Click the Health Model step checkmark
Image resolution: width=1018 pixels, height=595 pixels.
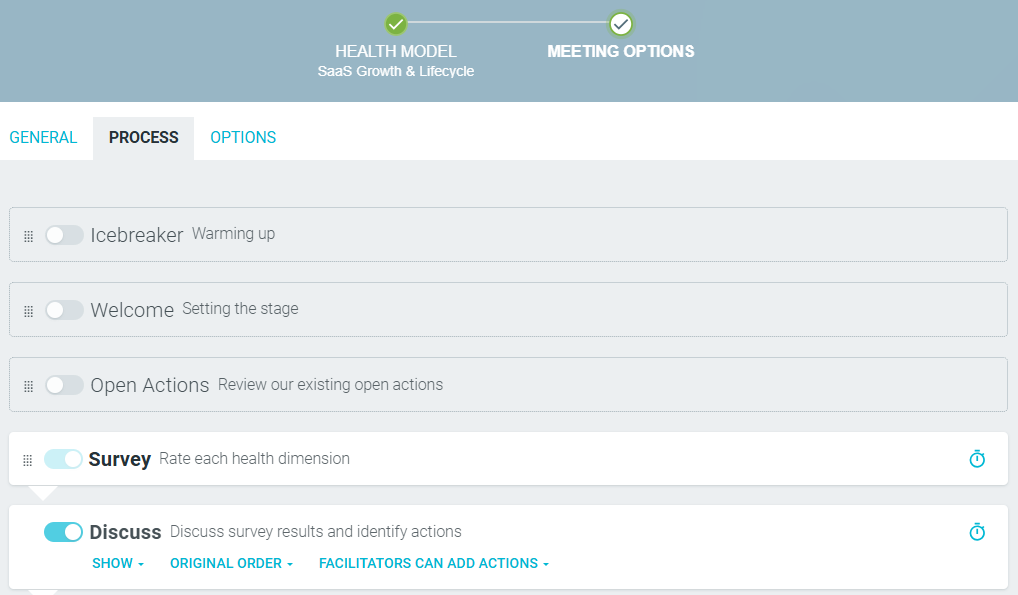point(395,24)
